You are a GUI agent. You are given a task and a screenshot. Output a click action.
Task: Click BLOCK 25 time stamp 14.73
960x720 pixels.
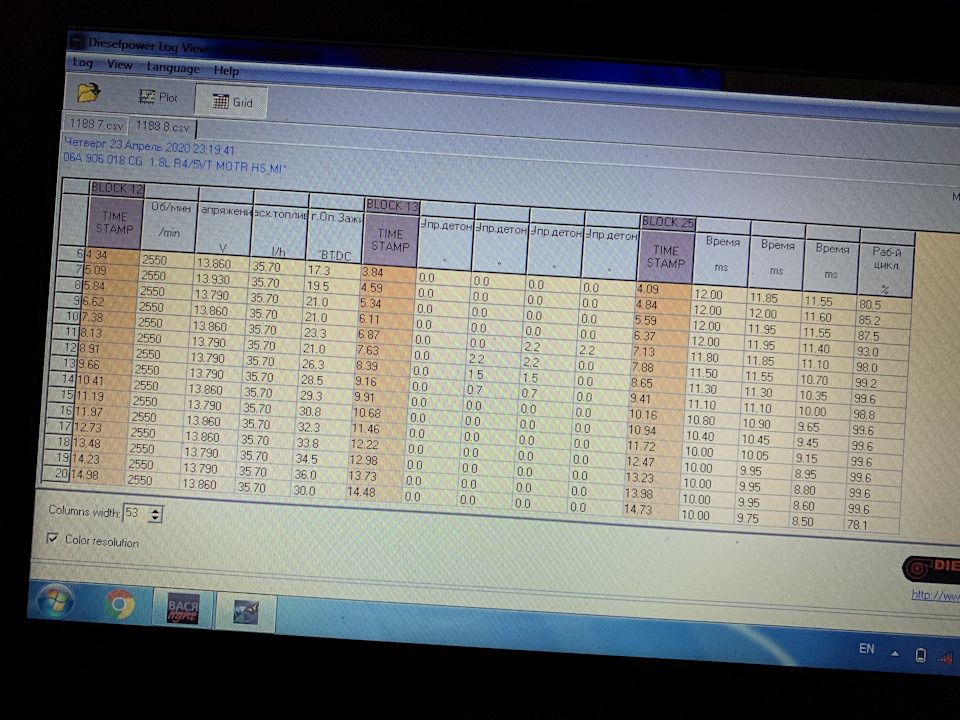point(651,509)
